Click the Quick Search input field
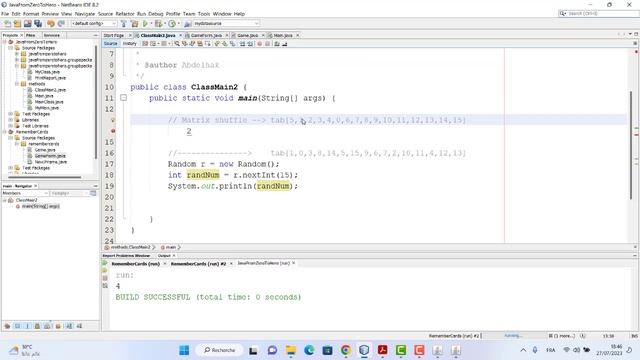The width and height of the screenshot is (640, 360). [602, 13]
